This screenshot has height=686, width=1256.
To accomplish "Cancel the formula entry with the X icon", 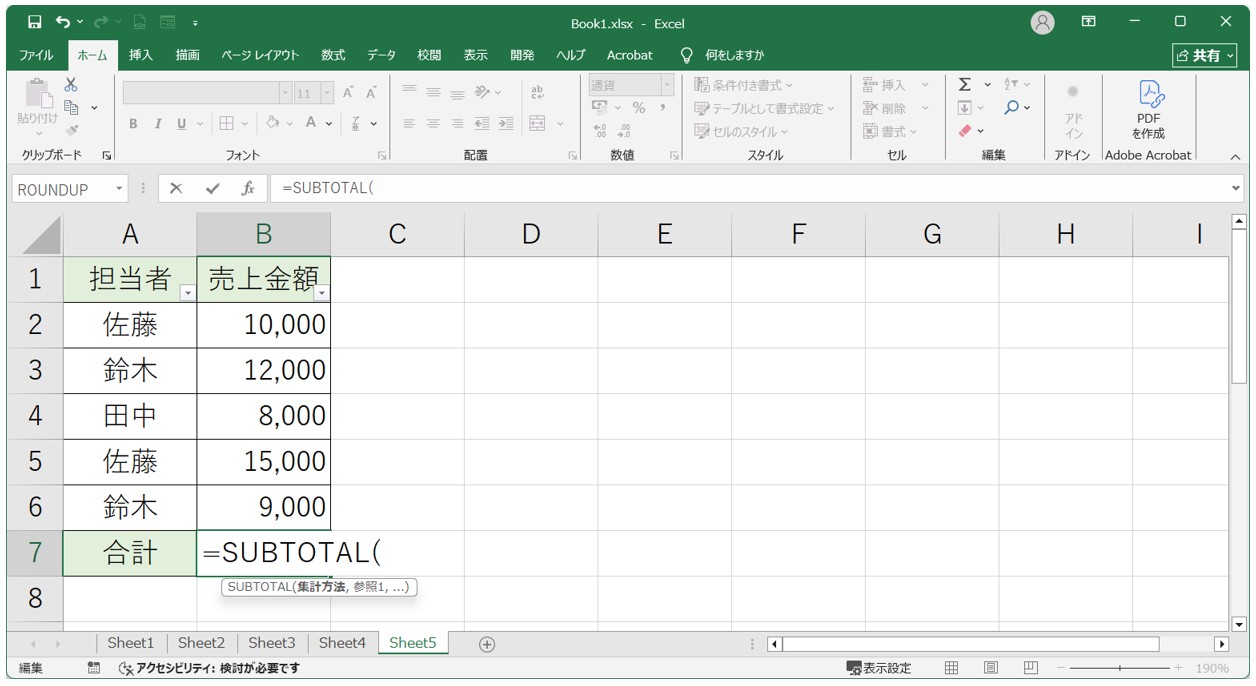I will click(x=176, y=189).
